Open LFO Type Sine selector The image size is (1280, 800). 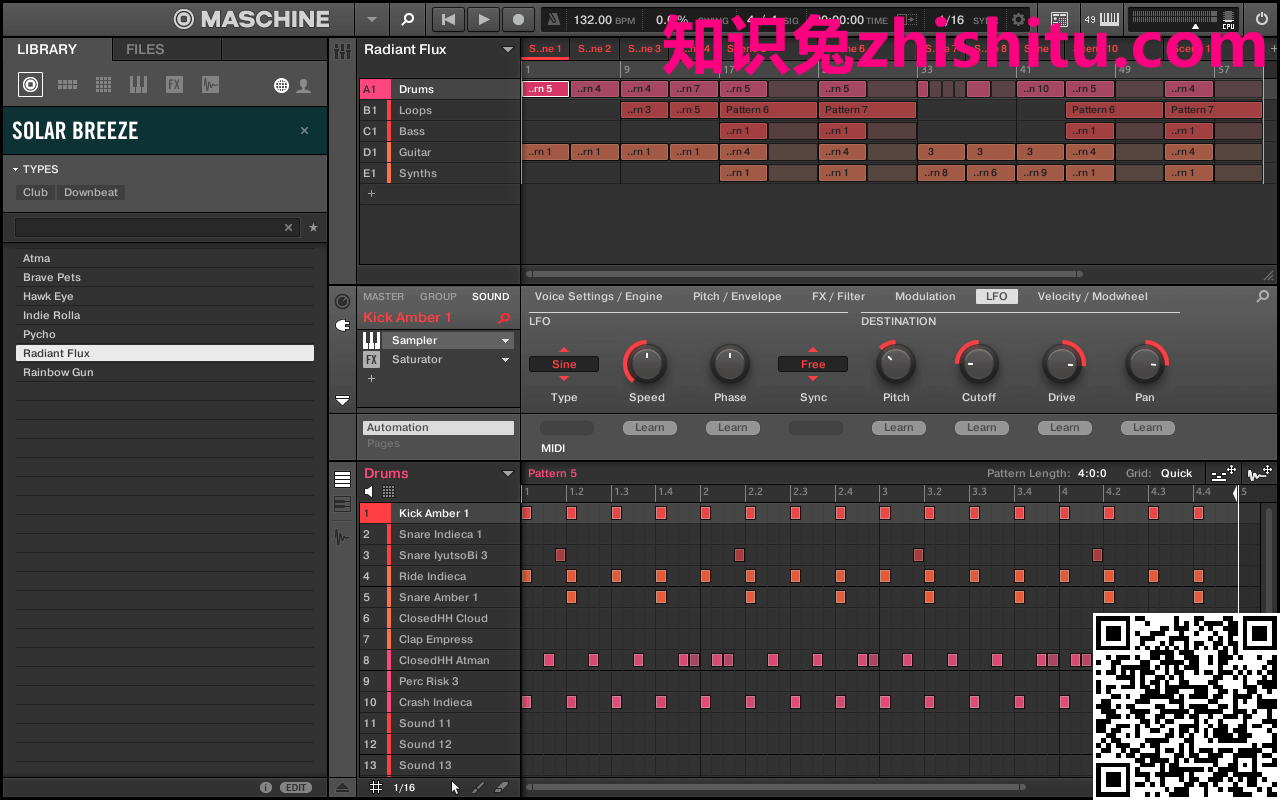(x=564, y=364)
